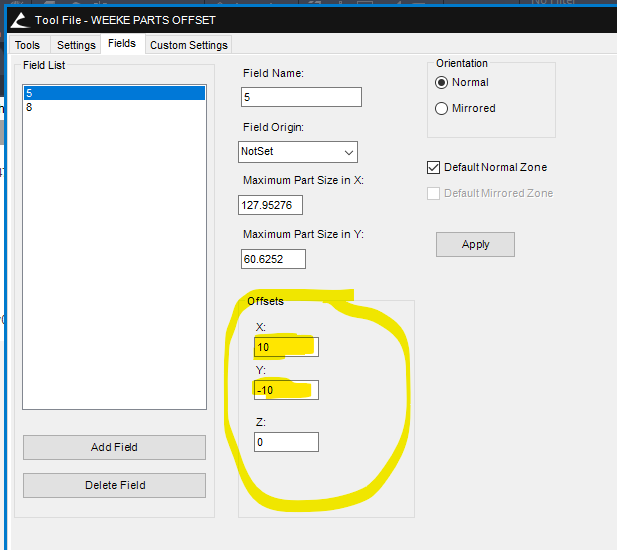Image resolution: width=617 pixels, height=550 pixels.
Task: Click the Maximum Part Size in X field
Action: pos(270,205)
